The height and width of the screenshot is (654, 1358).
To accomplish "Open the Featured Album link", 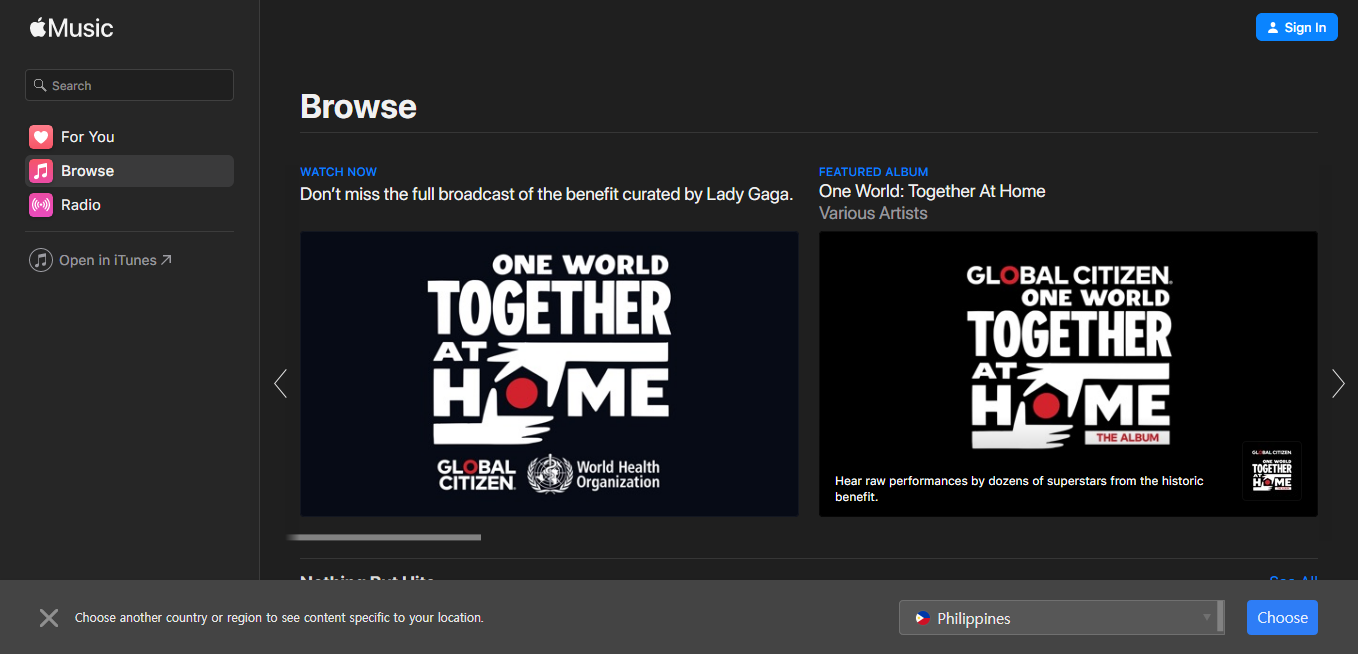I will tap(873, 172).
